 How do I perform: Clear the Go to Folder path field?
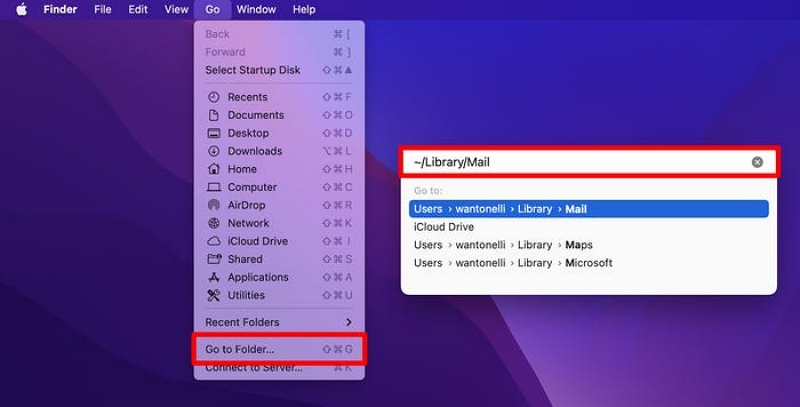[757, 162]
